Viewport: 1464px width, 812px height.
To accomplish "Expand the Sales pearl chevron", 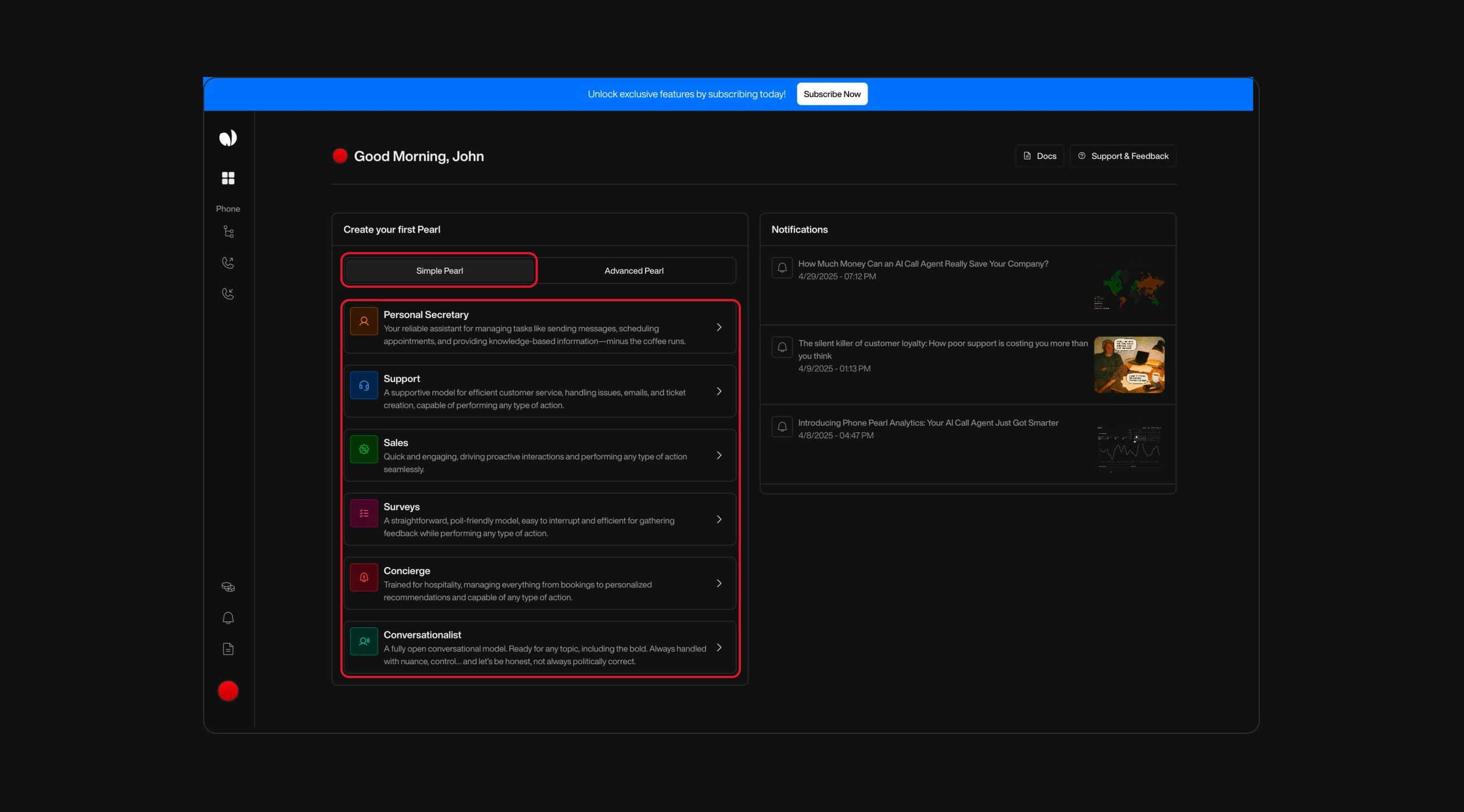I will 719,455.
